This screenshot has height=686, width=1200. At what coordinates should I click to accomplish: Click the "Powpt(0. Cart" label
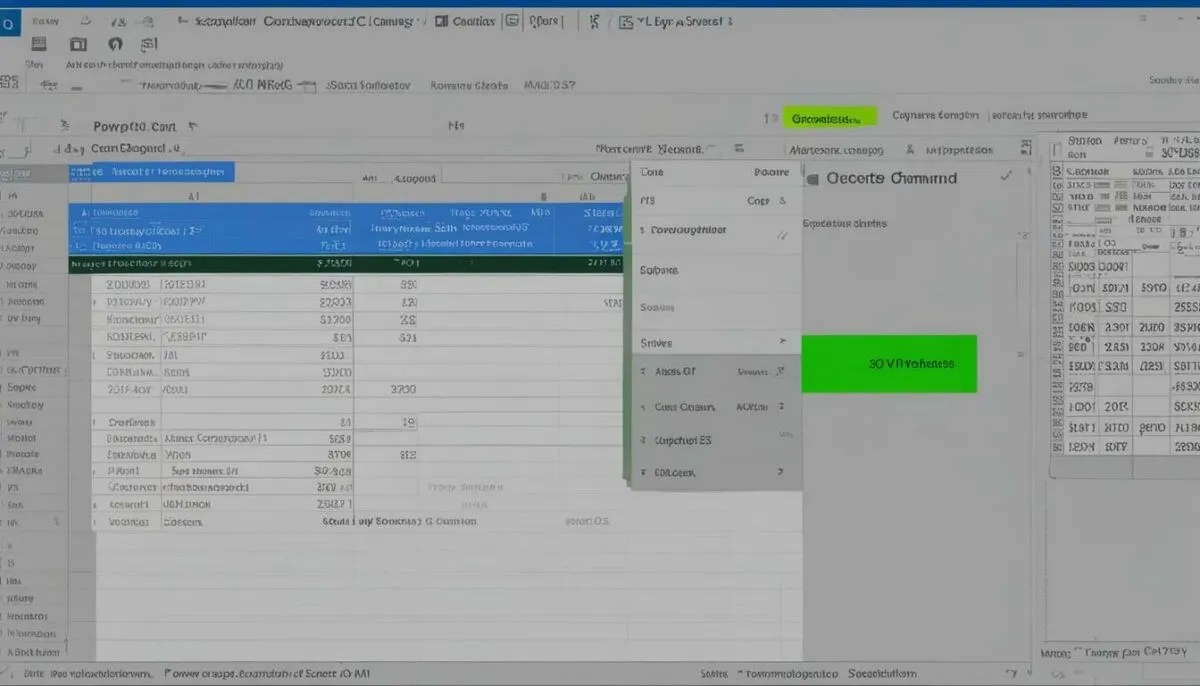point(134,127)
